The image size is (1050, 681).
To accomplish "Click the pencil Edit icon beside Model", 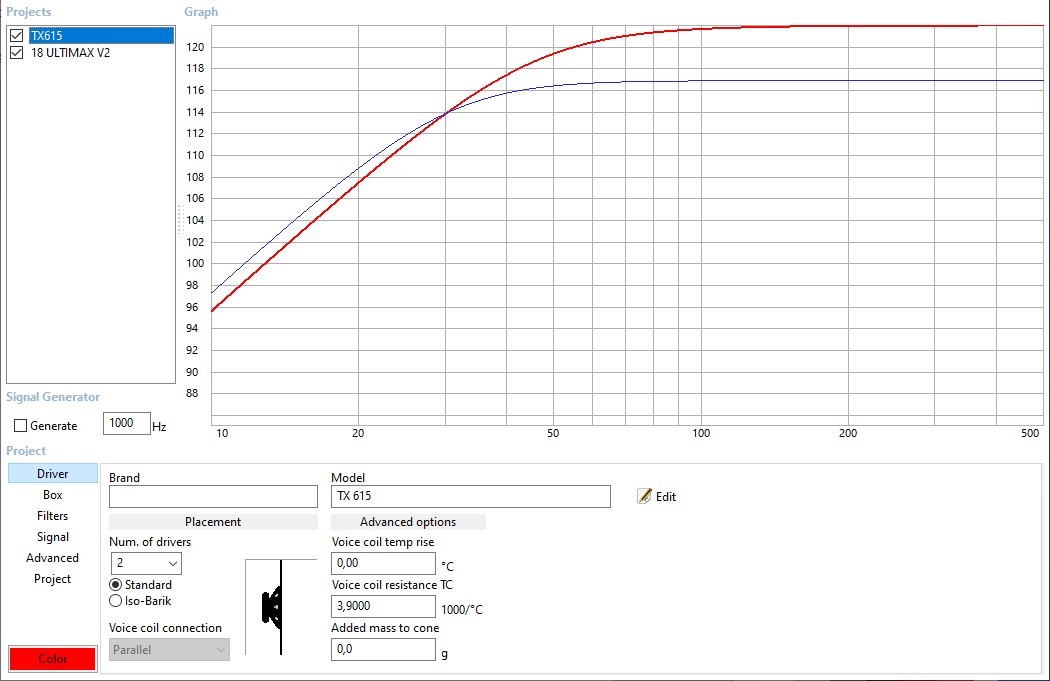I will [x=645, y=496].
